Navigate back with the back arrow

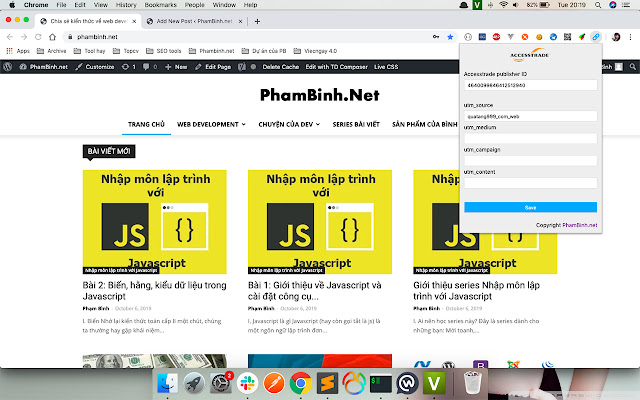[x=10, y=37]
